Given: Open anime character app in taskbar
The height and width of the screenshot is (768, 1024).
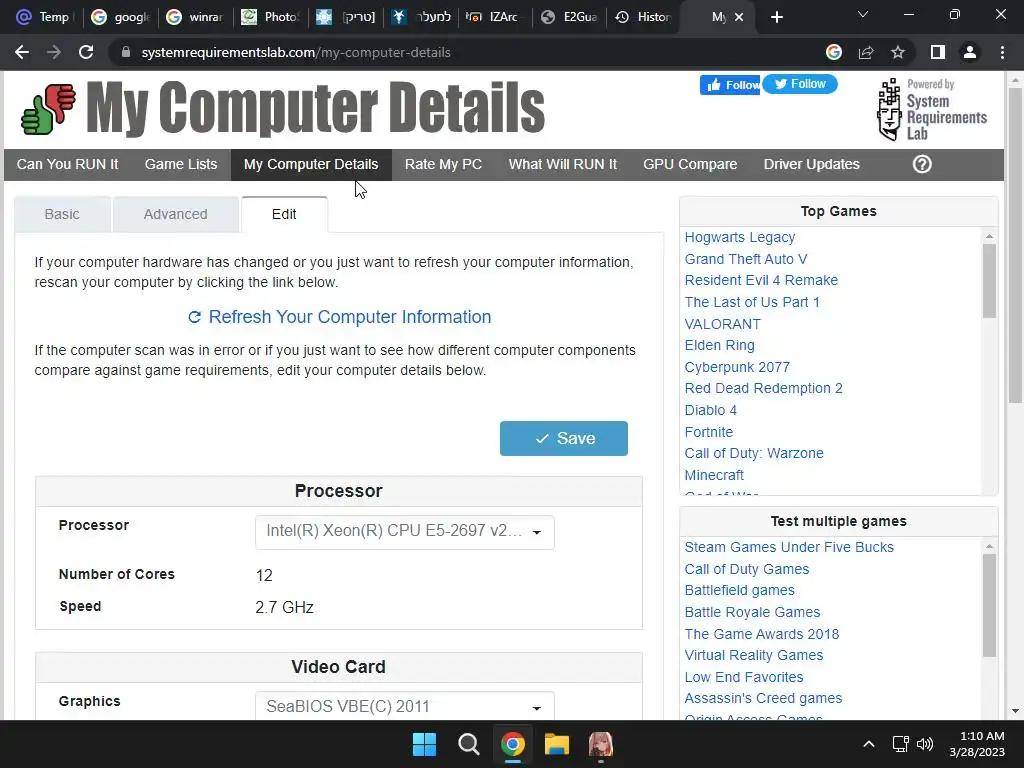Looking at the screenshot, I should [x=601, y=744].
